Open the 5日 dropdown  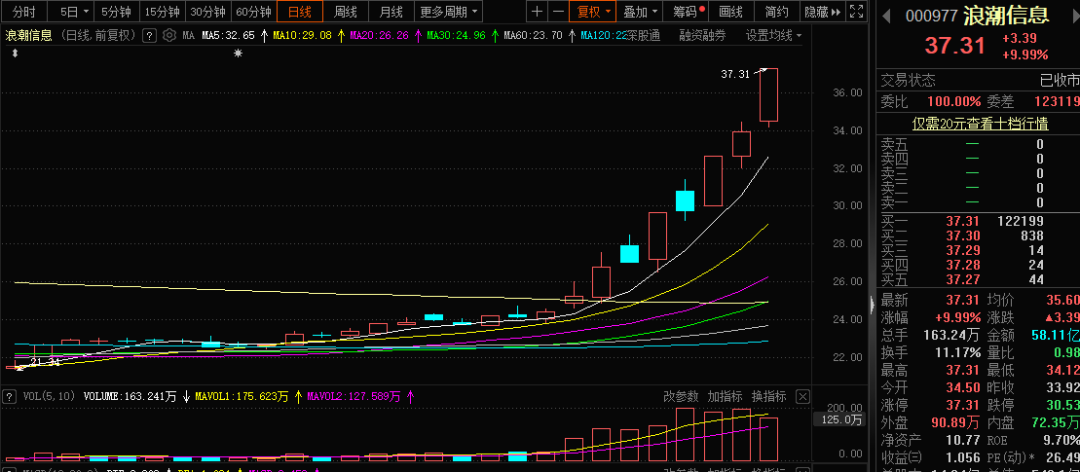pos(74,12)
